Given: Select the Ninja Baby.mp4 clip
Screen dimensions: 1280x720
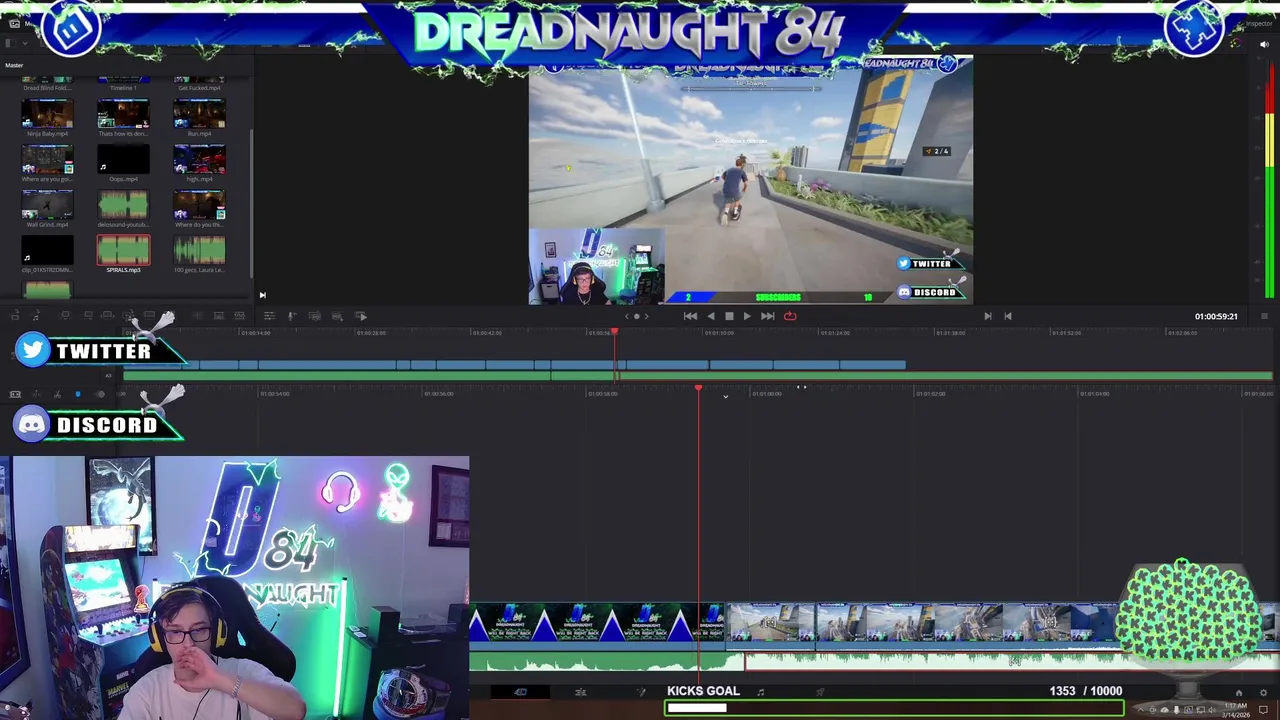Looking at the screenshot, I should click(47, 113).
